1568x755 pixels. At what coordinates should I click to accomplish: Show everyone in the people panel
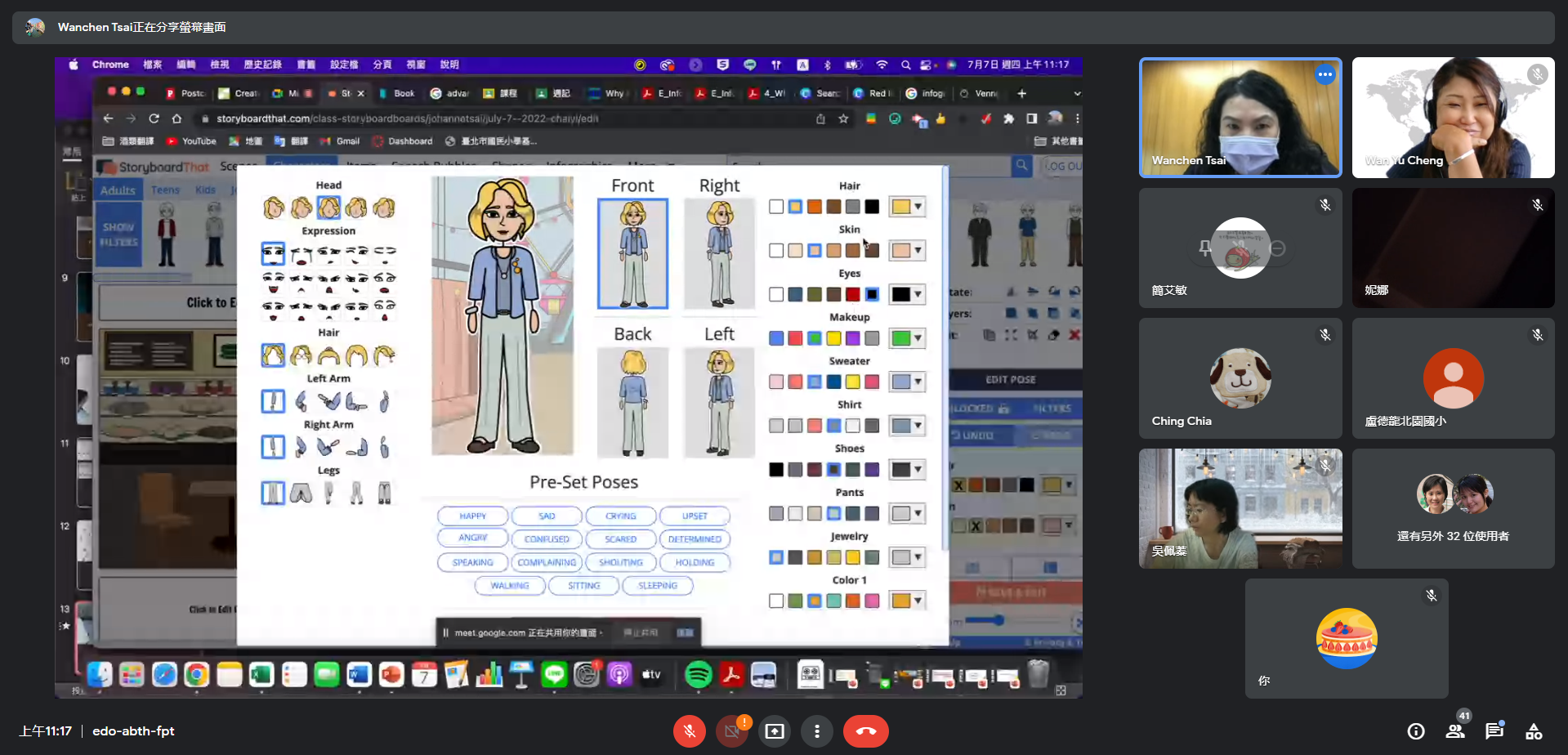(1455, 731)
